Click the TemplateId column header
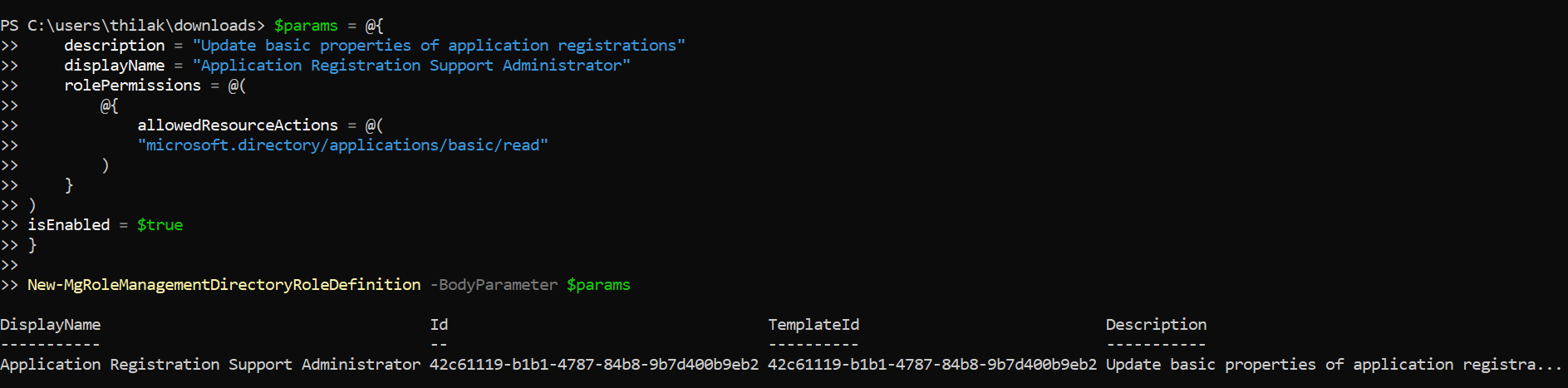Viewport: 1568px width, 388px height. [813, 325]
